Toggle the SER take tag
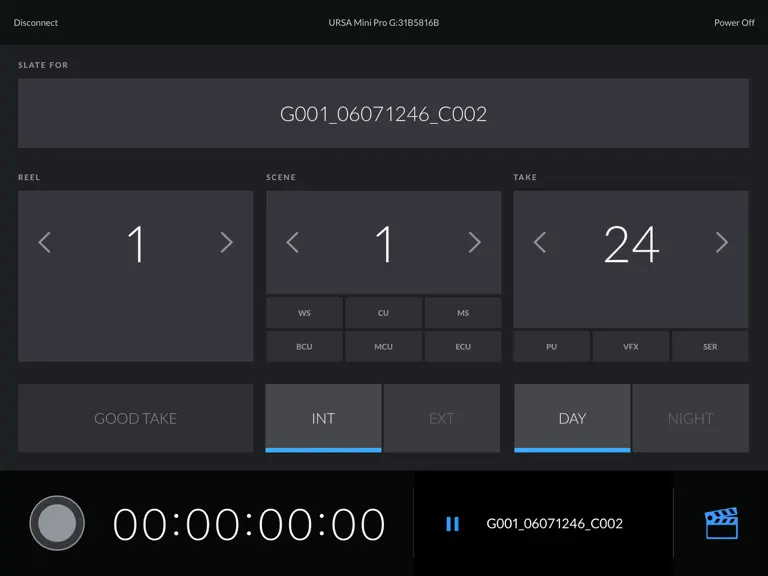768x576 pixels. point(710,346)
